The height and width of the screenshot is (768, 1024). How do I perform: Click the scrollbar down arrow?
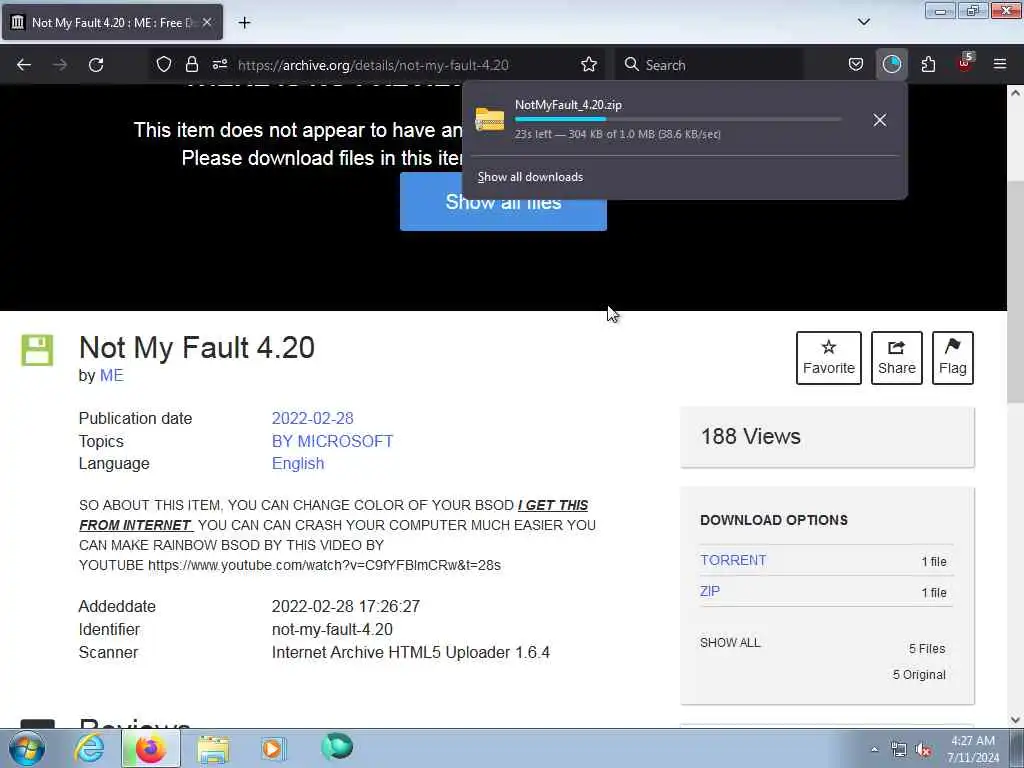(1016, 720)
